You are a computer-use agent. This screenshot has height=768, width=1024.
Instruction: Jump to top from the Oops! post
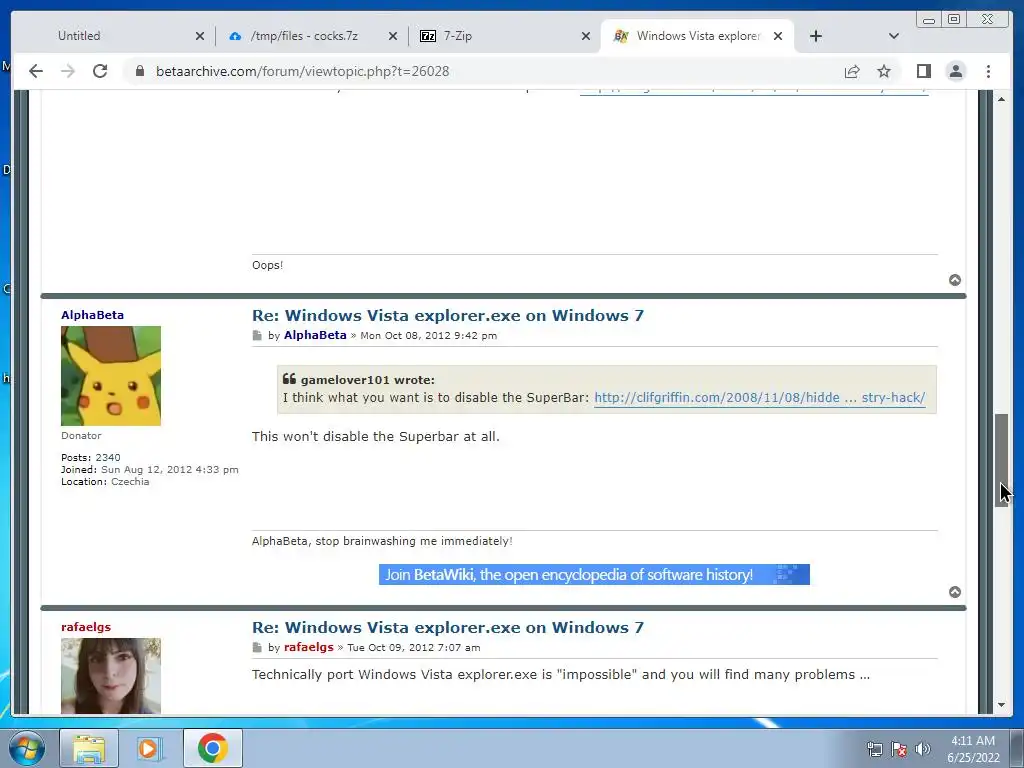point(955,280)
